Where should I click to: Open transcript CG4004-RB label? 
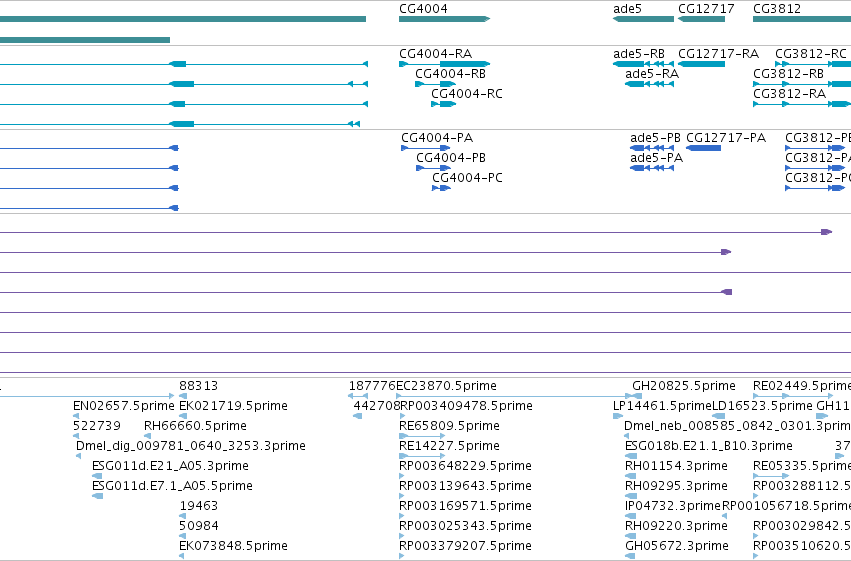point(450,74)
